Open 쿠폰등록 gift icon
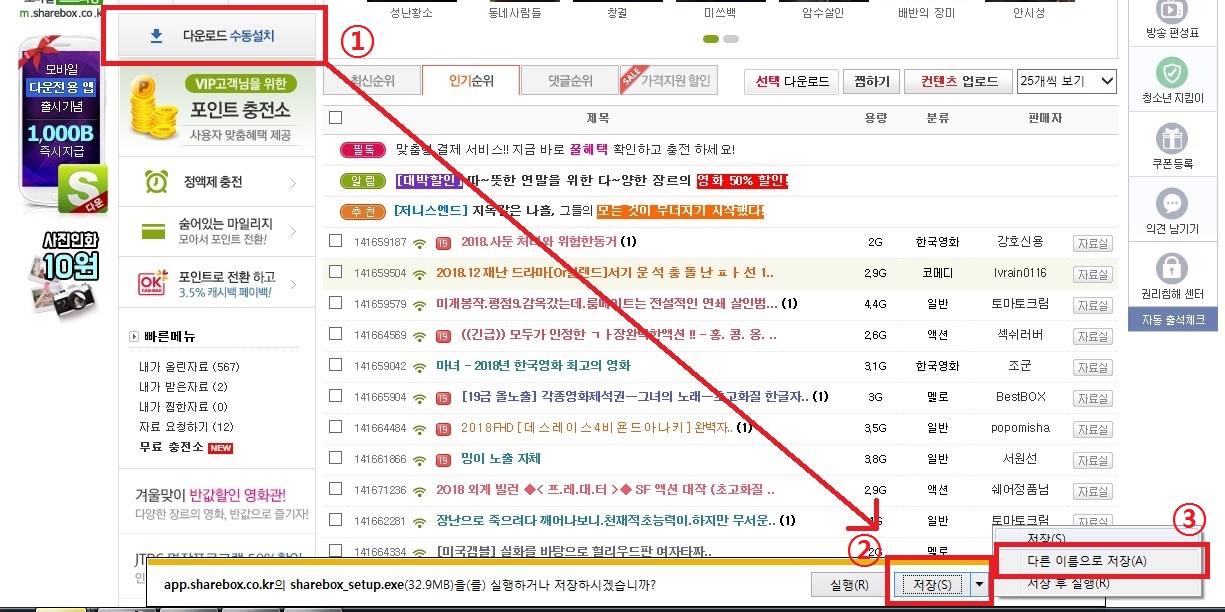Image resolution: width=1225 pixels, height=612 pixels. click(x=1171, y=137)
